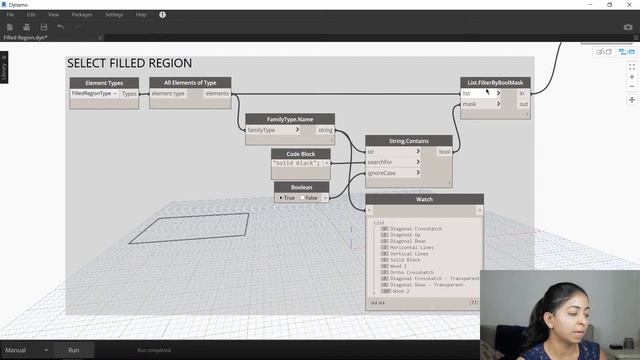Open the View menu

coord(53,15)
